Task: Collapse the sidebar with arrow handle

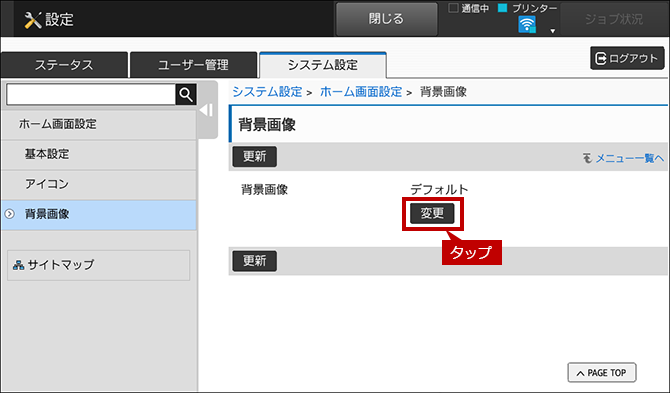Action: click(x=206, y=110)
